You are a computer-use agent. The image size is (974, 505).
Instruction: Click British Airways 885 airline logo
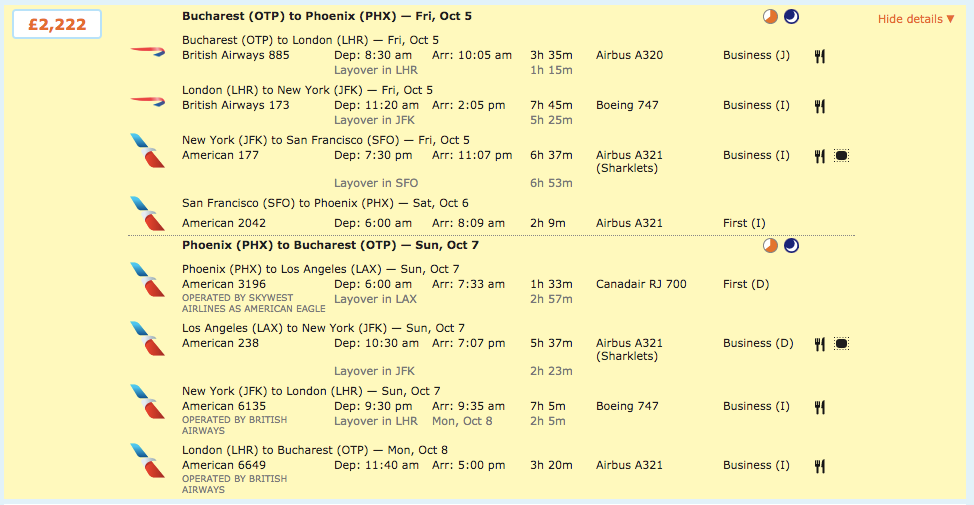pyautogui.click(x=148, y=52)
